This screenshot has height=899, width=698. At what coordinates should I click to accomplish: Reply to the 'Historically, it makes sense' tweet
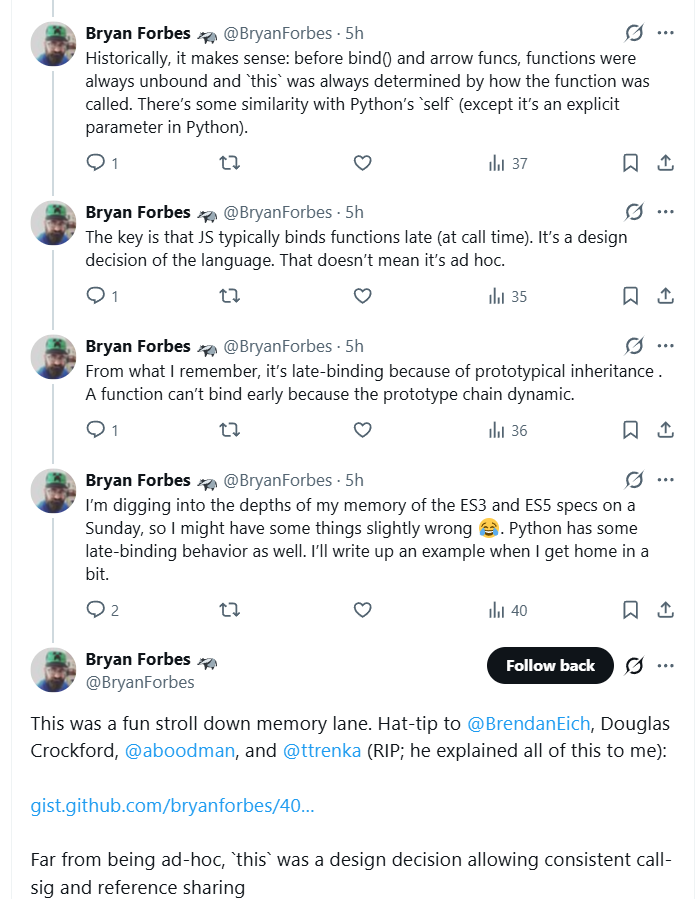coord(96,163)
